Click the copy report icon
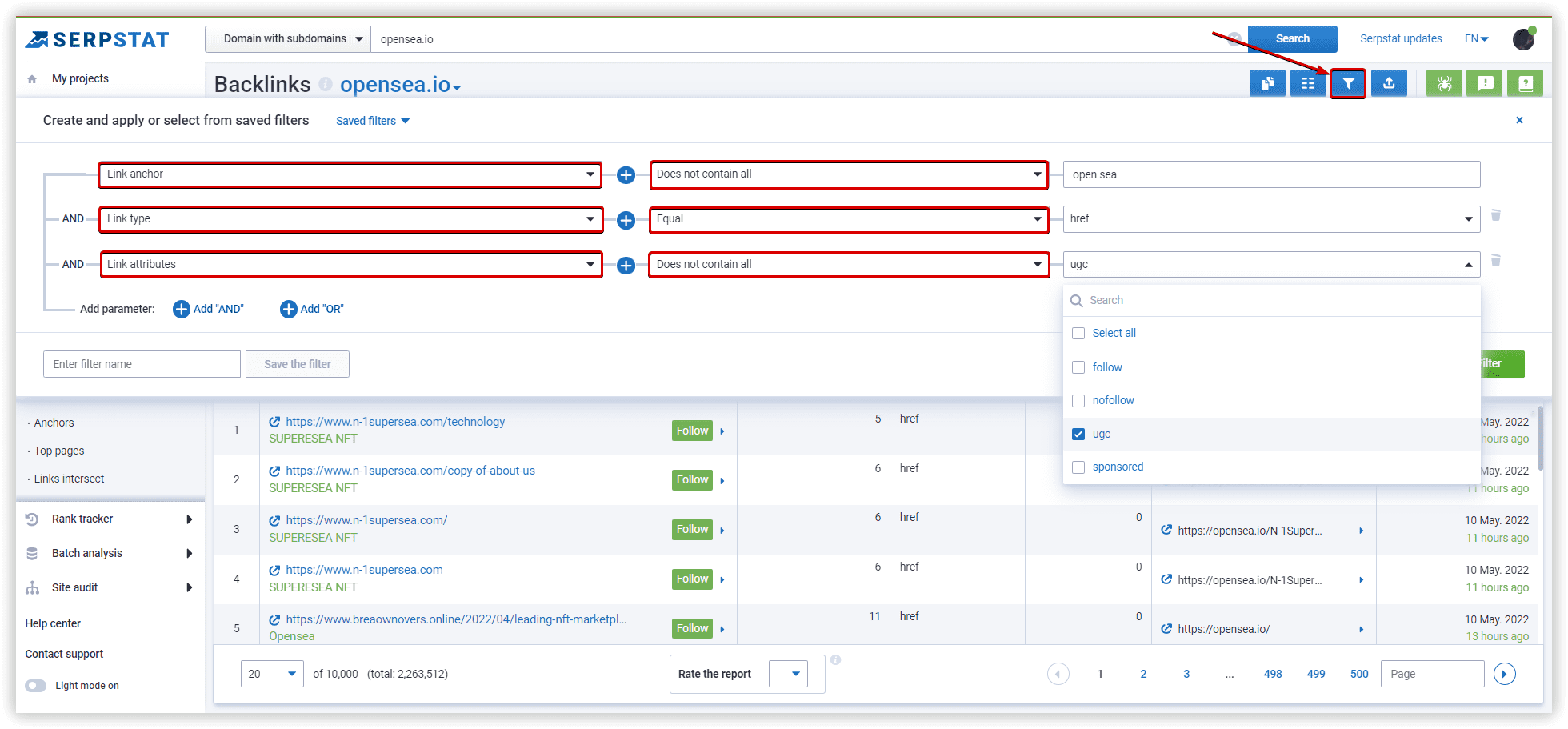Image resolution: width=1568 pixels, height=729 pixels. point(1267,83)
